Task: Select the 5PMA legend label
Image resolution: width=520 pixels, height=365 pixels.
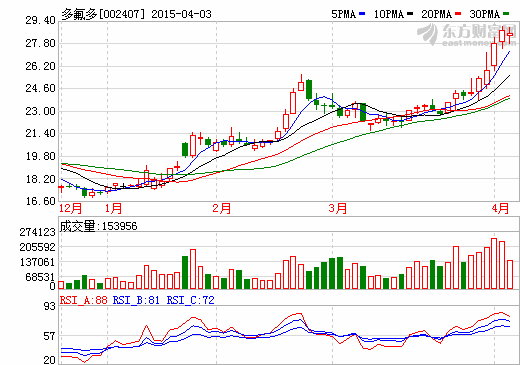Action: 344,14
